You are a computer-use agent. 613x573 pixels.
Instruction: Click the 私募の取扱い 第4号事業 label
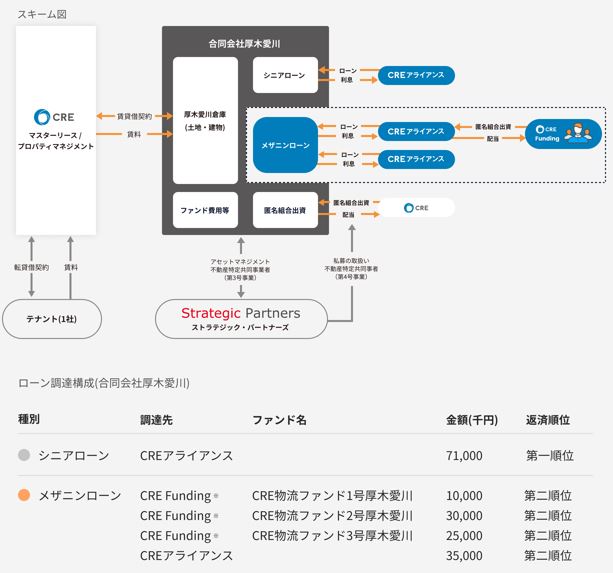[x=351, y=269]
